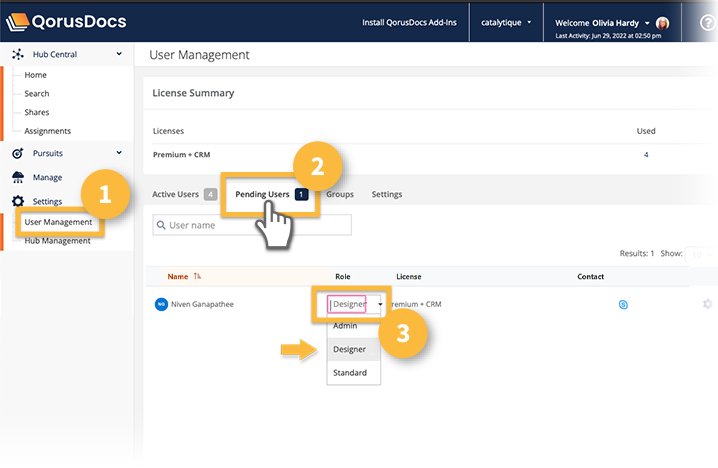Click the Manage menu label
This screenshot has width=718, height=468.
(x=47, y=177)
